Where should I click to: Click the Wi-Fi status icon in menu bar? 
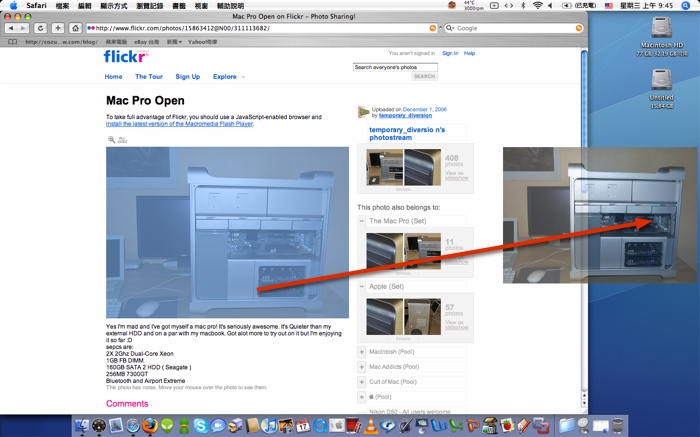click(538, 5)
